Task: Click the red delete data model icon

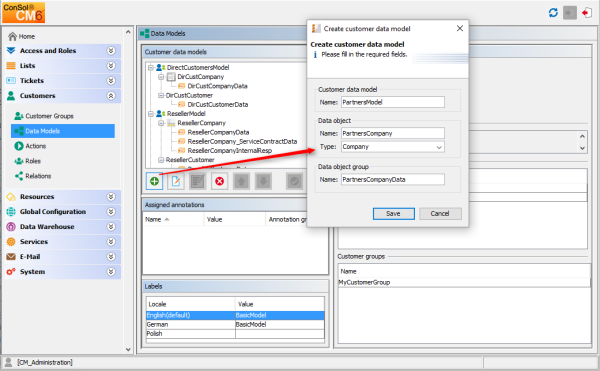Action: pyautogui.click(x=220, y=181)
